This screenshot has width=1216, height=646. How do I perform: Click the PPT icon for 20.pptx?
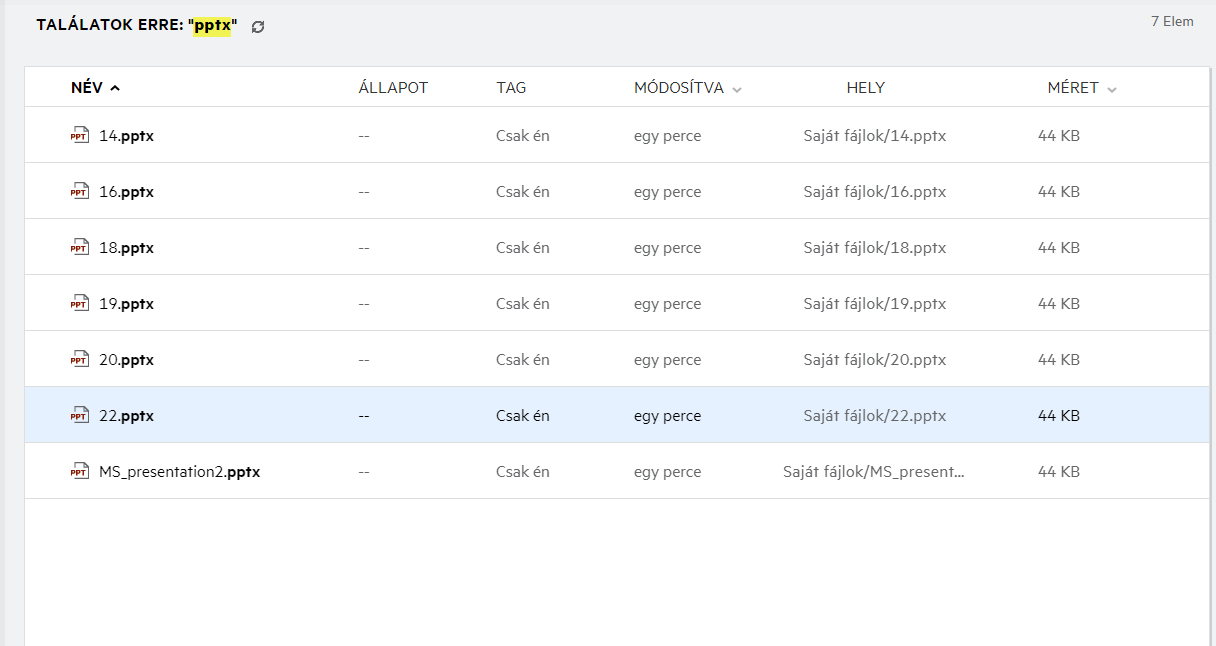pos(79,360)
